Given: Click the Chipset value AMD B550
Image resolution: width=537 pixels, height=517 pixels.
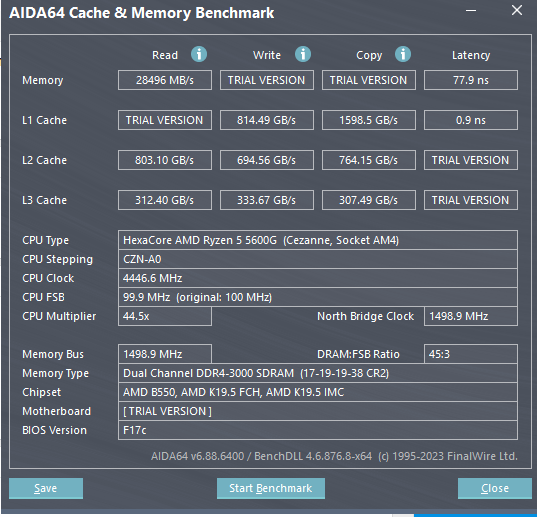Looking at the screenshot, I should (x=317, y=392).
